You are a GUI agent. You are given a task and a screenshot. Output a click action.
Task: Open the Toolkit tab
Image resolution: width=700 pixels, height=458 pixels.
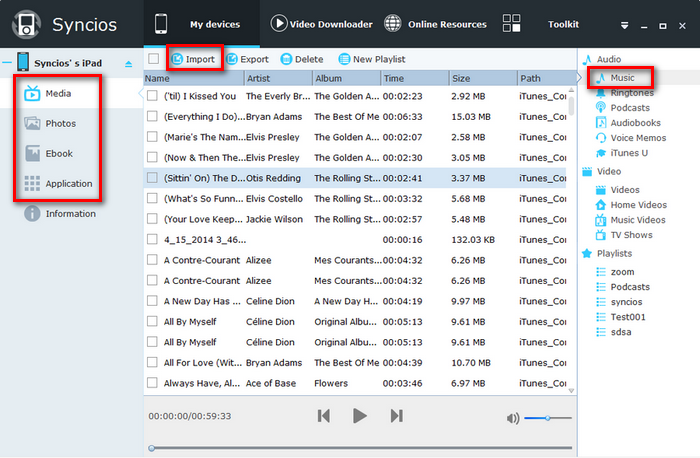[x=563, y=24]
